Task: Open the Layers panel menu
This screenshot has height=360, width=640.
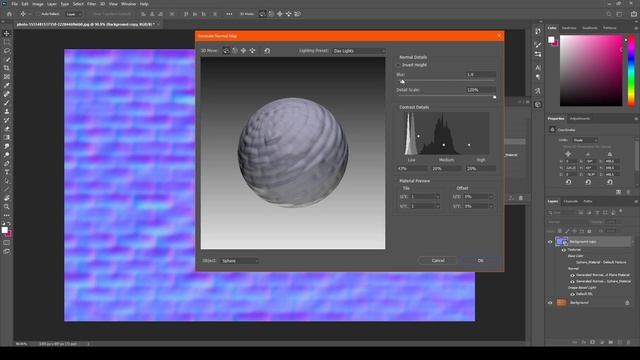Action: click(x=636, y=201)
